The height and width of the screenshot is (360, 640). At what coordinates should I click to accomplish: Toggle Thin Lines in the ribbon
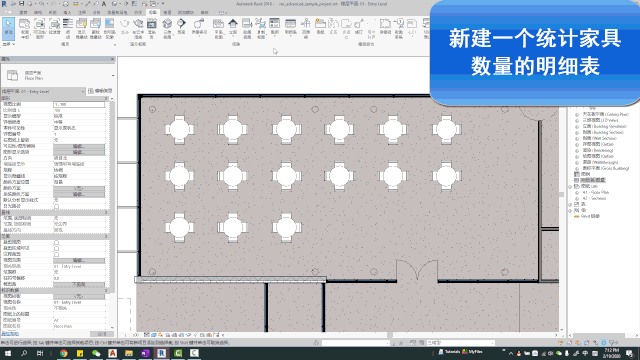tap(68, 28)
